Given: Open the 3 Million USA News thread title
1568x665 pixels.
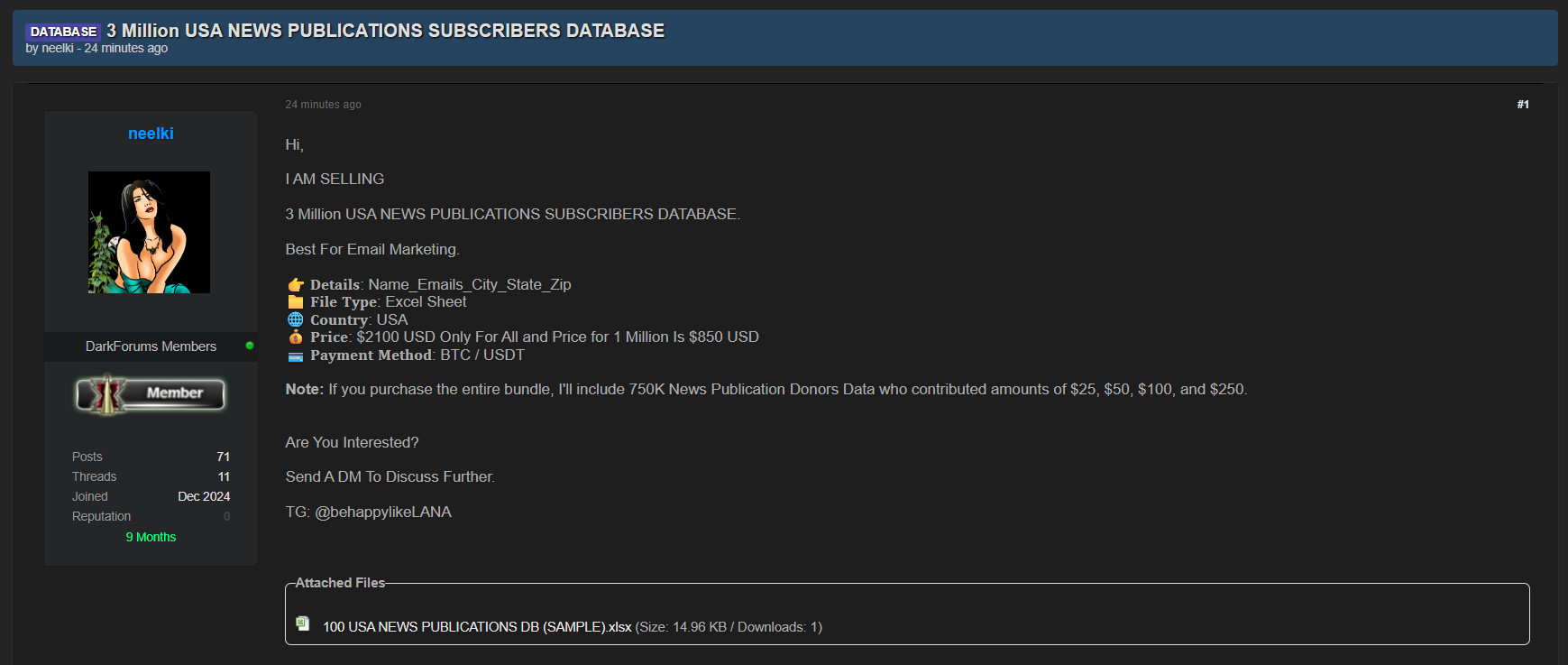Looking at the screenshot, I should (x=385, y=31).
